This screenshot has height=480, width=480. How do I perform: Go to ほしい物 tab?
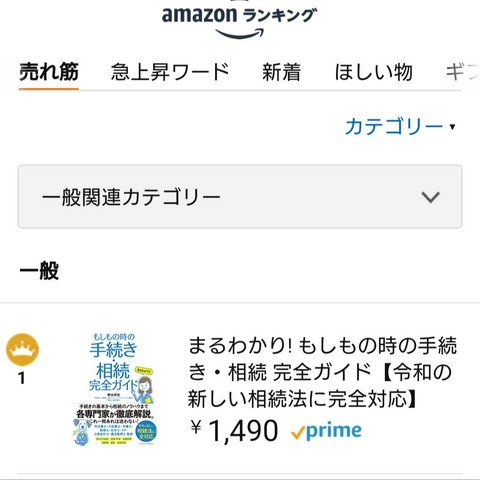click(373, 72)
